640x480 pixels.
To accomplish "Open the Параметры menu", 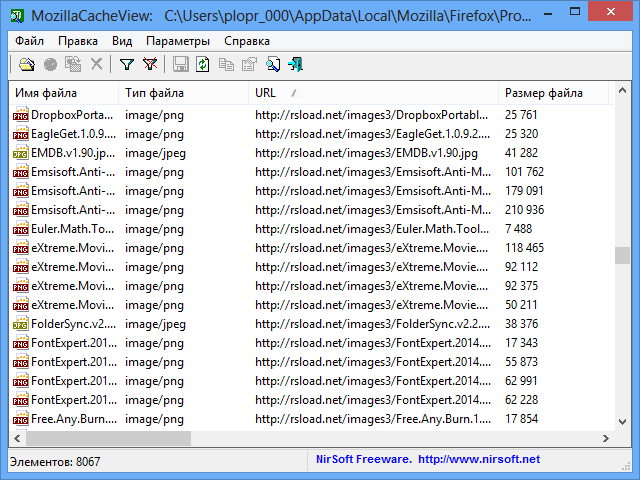I will pos(177,41).
